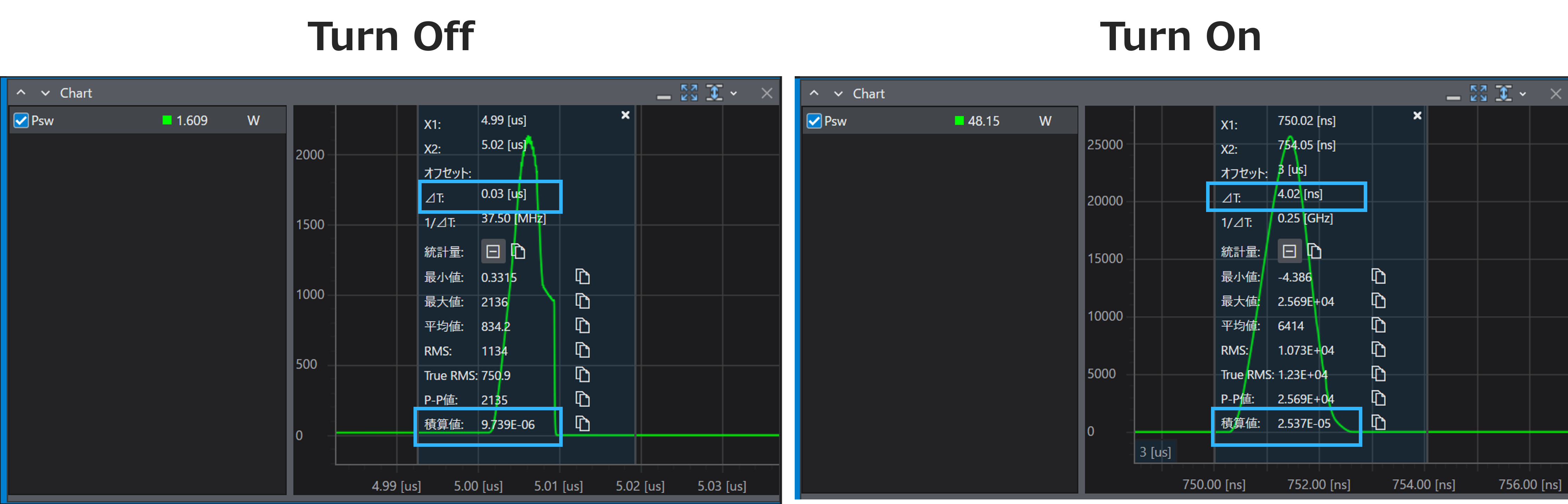This screenshot has width=1568, height=504.
Task: Click the Chart title in Turn Off panel
Action: [75, 93]
